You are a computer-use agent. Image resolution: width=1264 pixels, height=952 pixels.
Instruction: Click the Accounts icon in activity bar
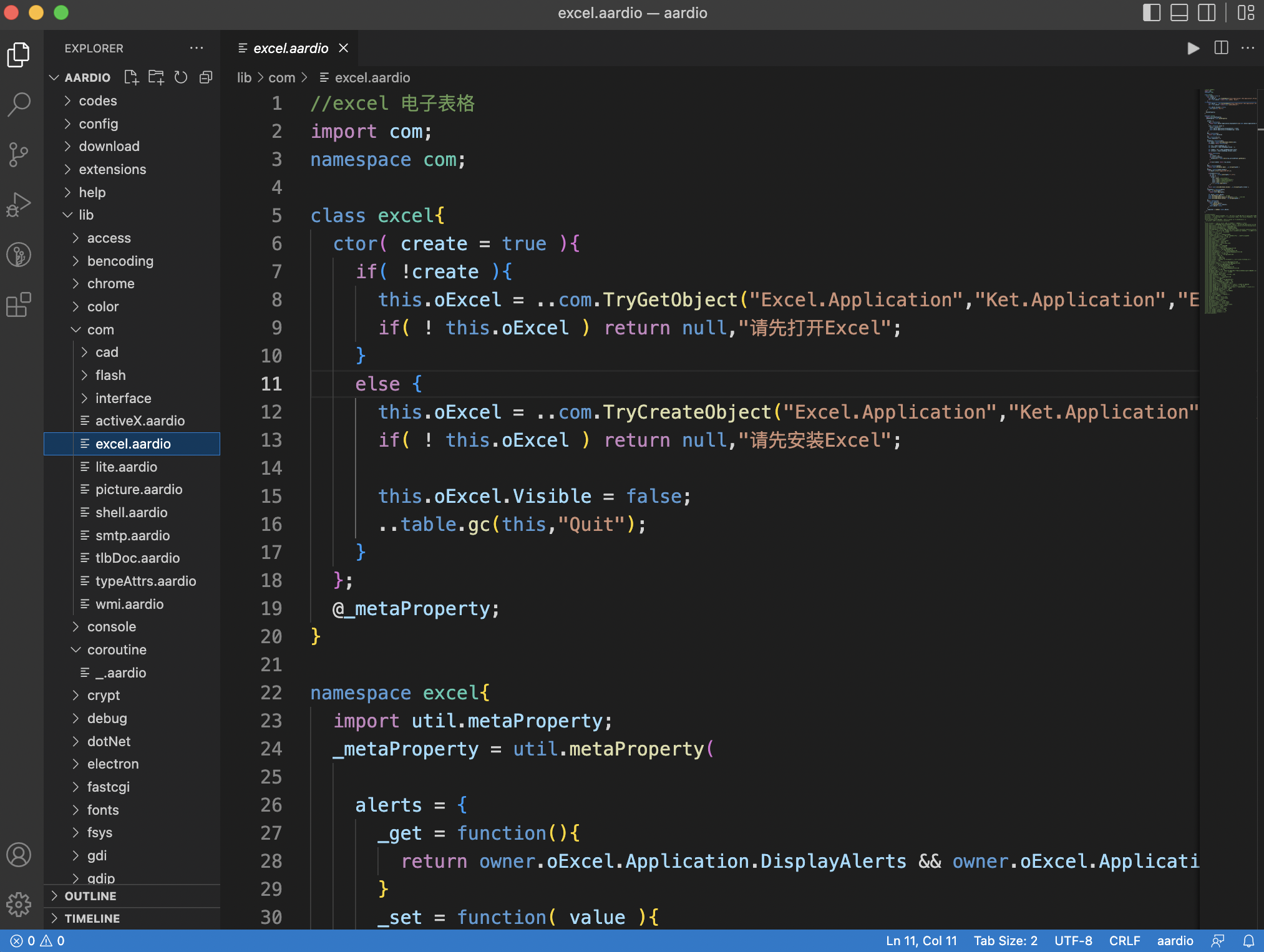coord(19,855)
